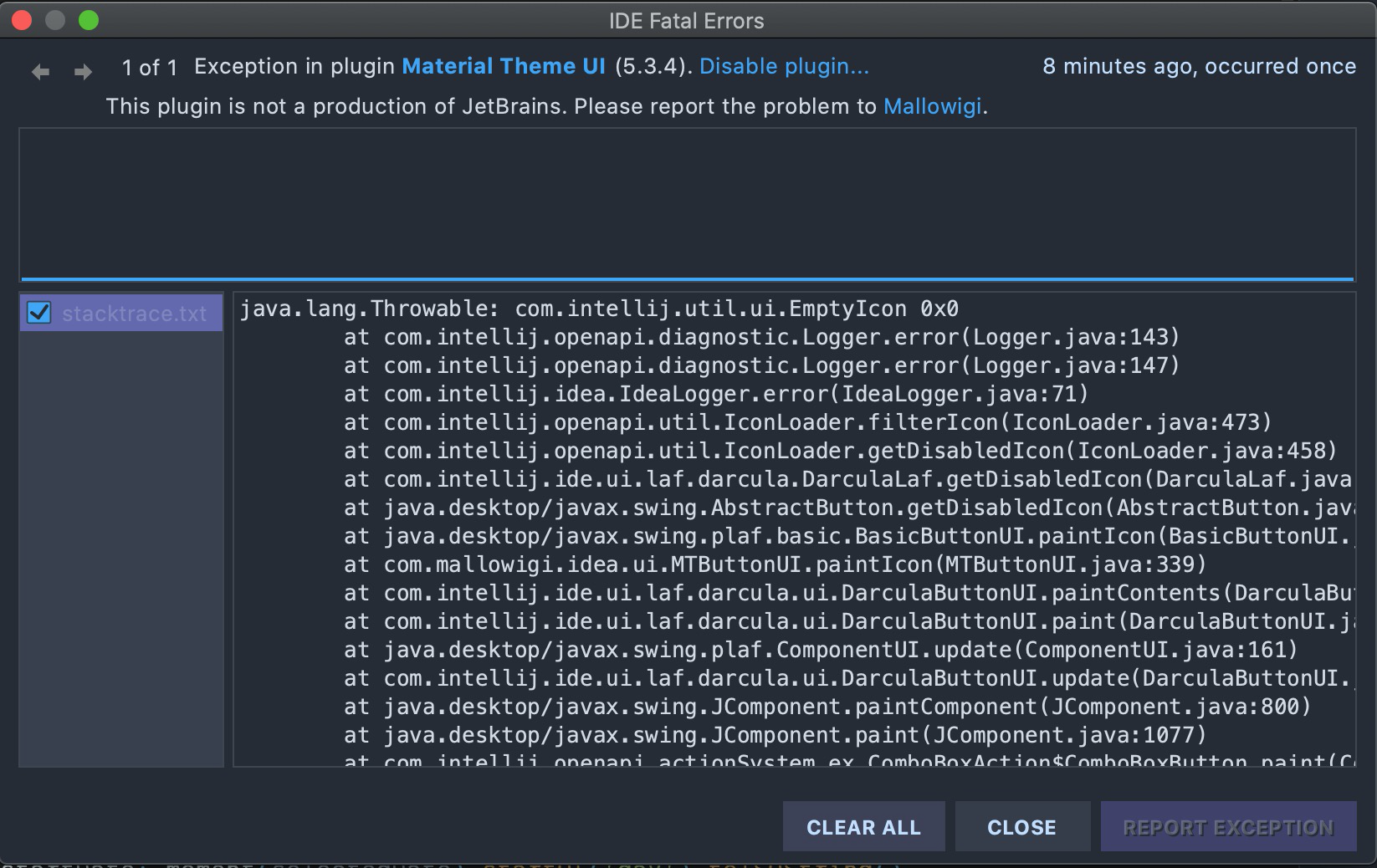This screenshot has height=868, width=1377.
Task: Click the Material Theme UI plugin name
Action: [x=503, y=66]
